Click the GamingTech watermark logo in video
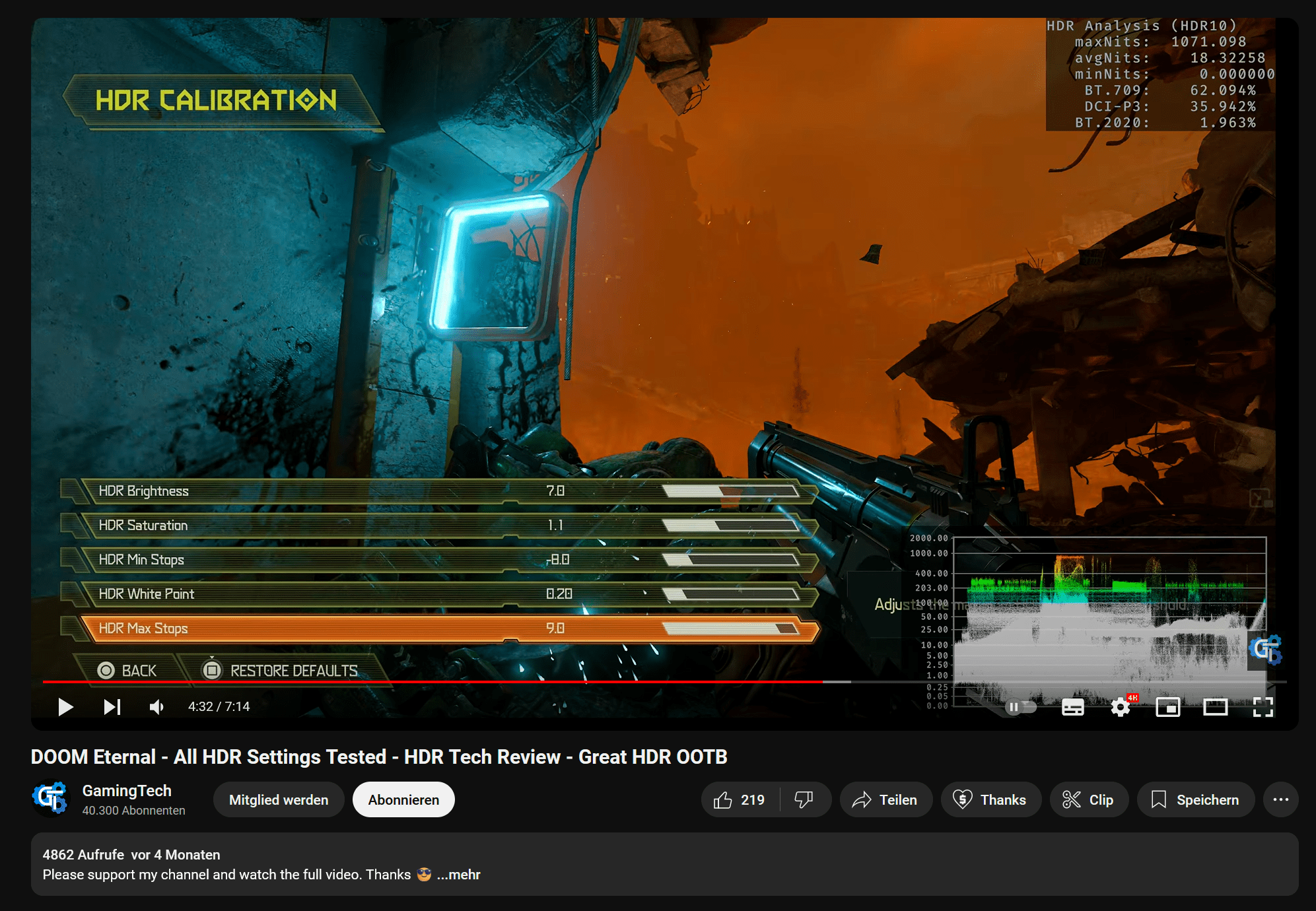The width and height of the screenshot is (1316, 911). [x=1265, y=650]
